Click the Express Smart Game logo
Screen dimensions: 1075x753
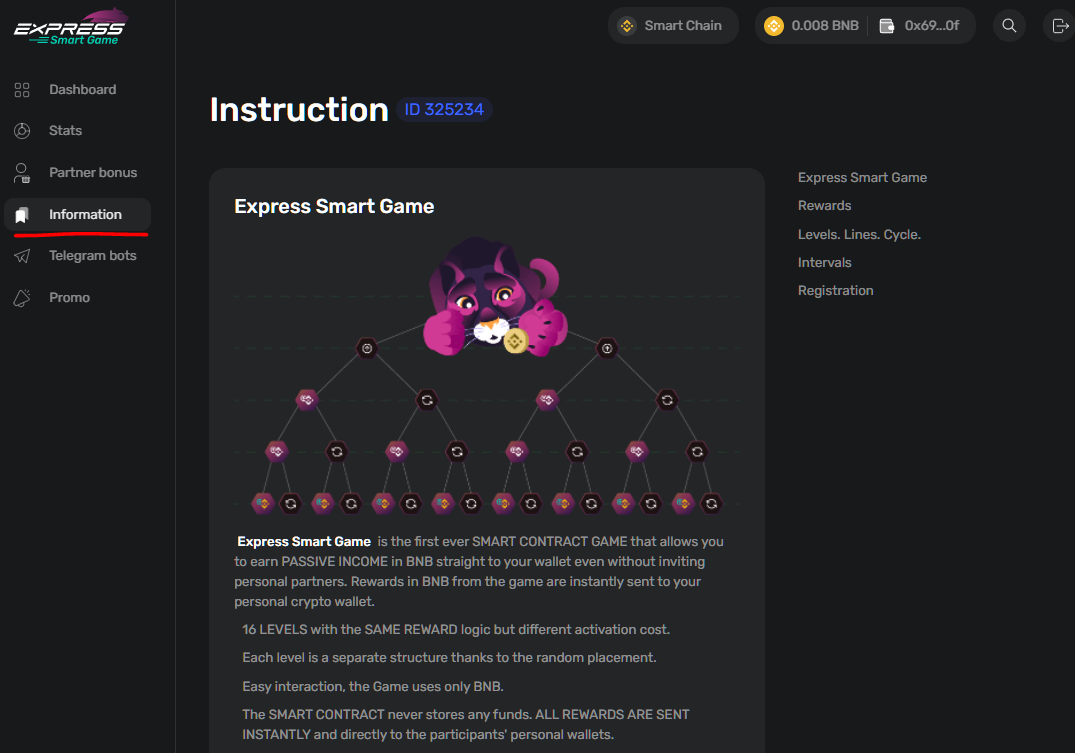[x=71, y=27]
